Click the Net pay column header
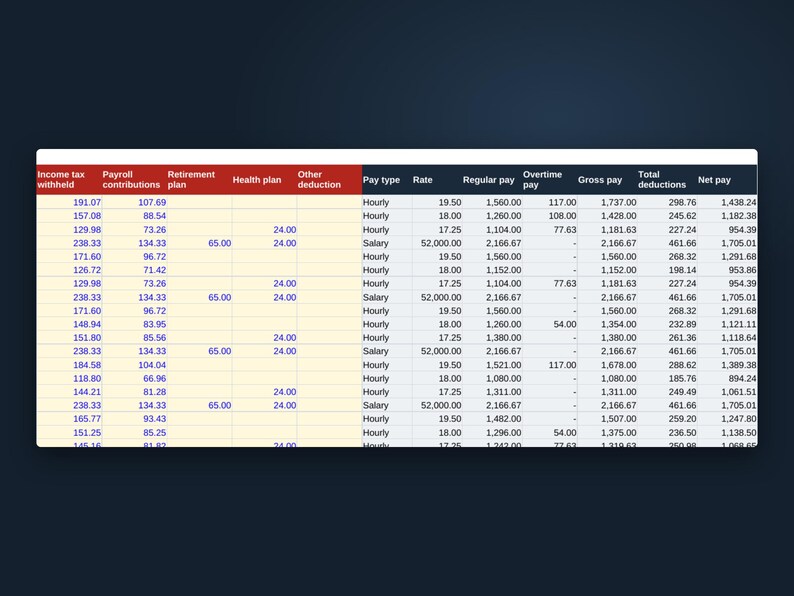Viewport: 794px width, 596px height. tap(727, 180)
